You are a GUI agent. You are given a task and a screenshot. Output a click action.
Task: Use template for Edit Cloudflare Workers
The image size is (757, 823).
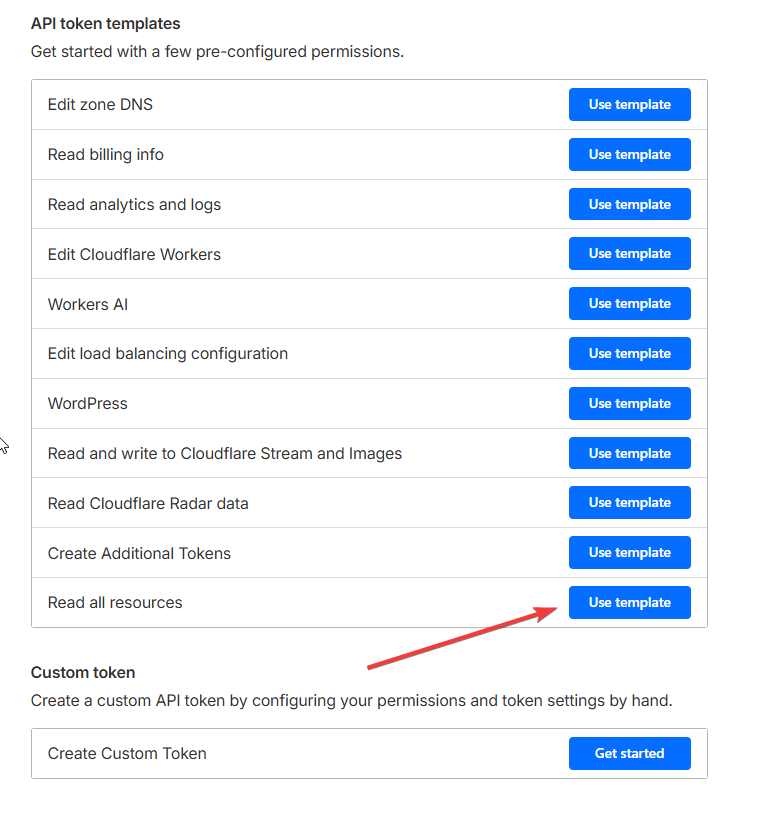[x=629, y=254]
